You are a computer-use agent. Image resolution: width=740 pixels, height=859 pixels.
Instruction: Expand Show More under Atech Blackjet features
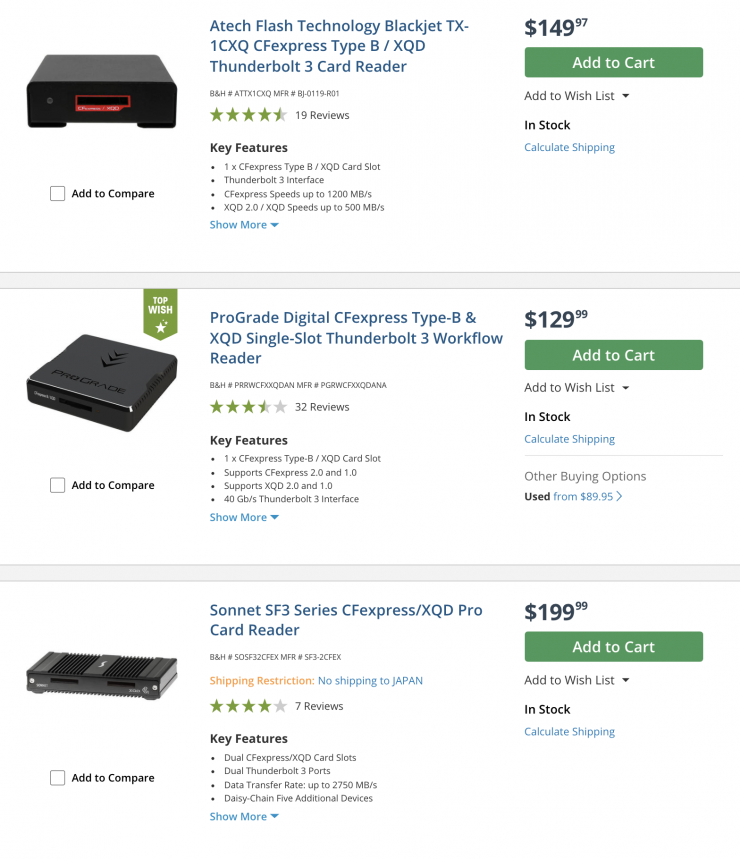[244, 225]
